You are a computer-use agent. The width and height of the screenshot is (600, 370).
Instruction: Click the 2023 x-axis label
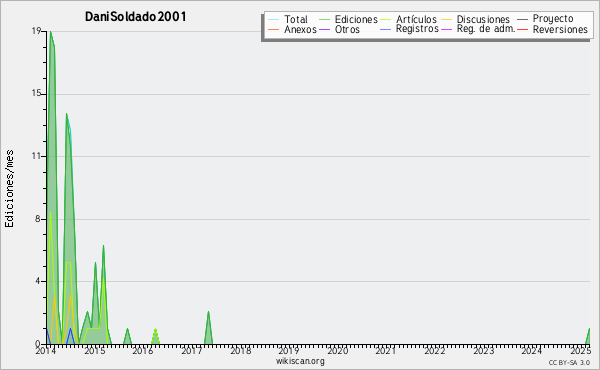click(x=483, y=351)
